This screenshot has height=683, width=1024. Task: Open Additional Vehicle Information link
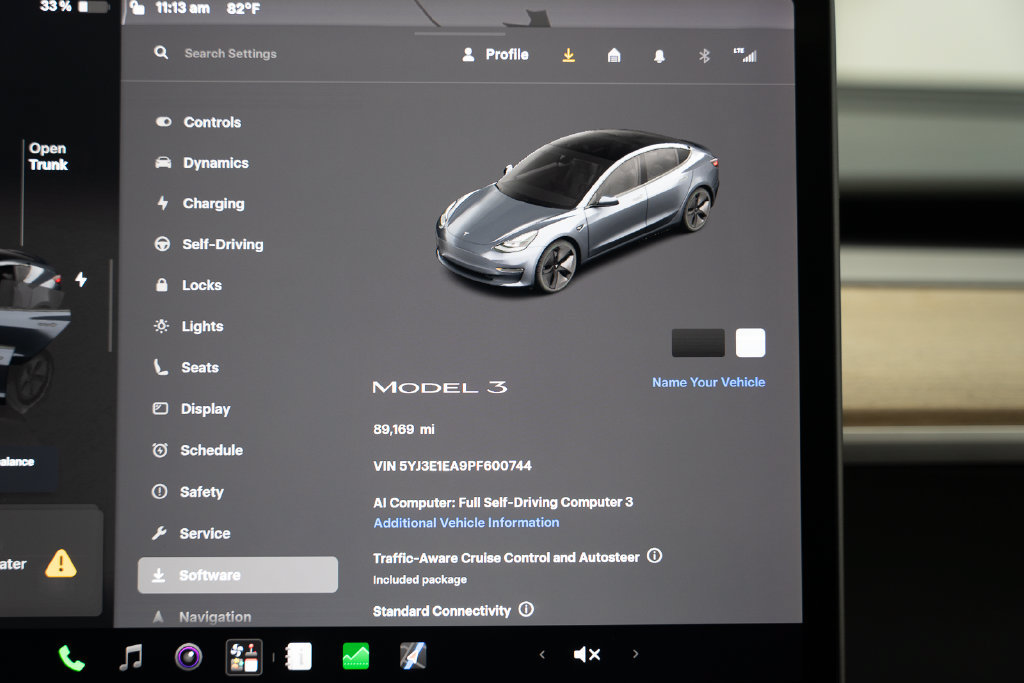tap(466, 522)
